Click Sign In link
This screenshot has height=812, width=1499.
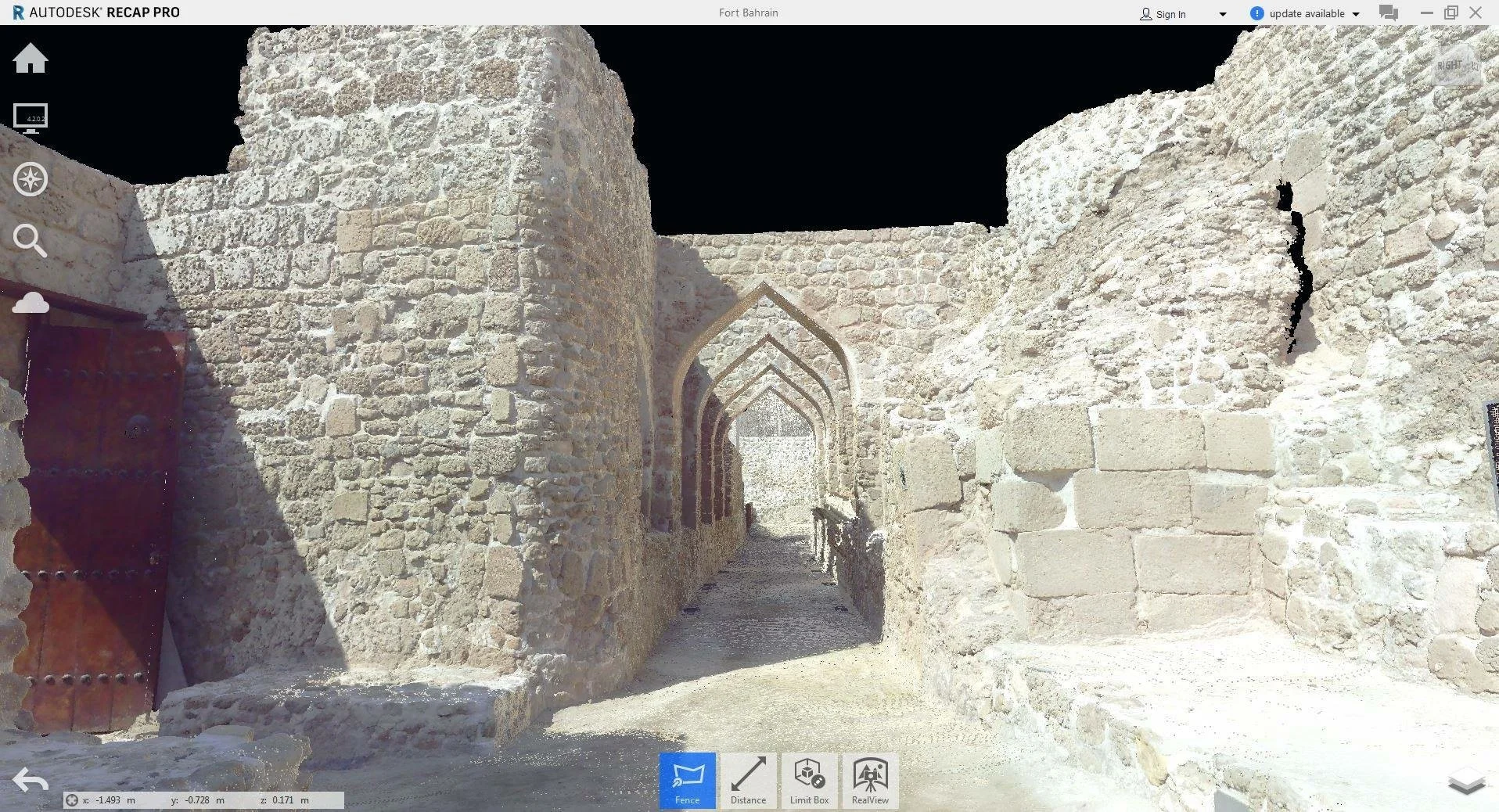point(1170,14)
